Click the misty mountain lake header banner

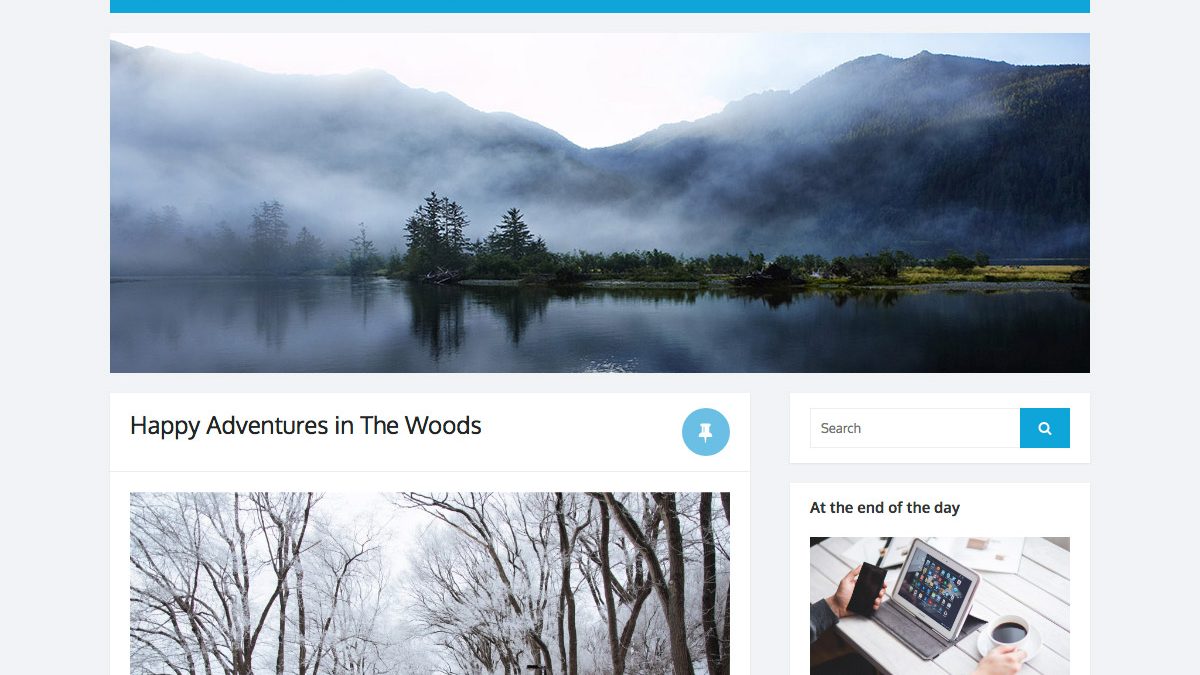[600, 203]
